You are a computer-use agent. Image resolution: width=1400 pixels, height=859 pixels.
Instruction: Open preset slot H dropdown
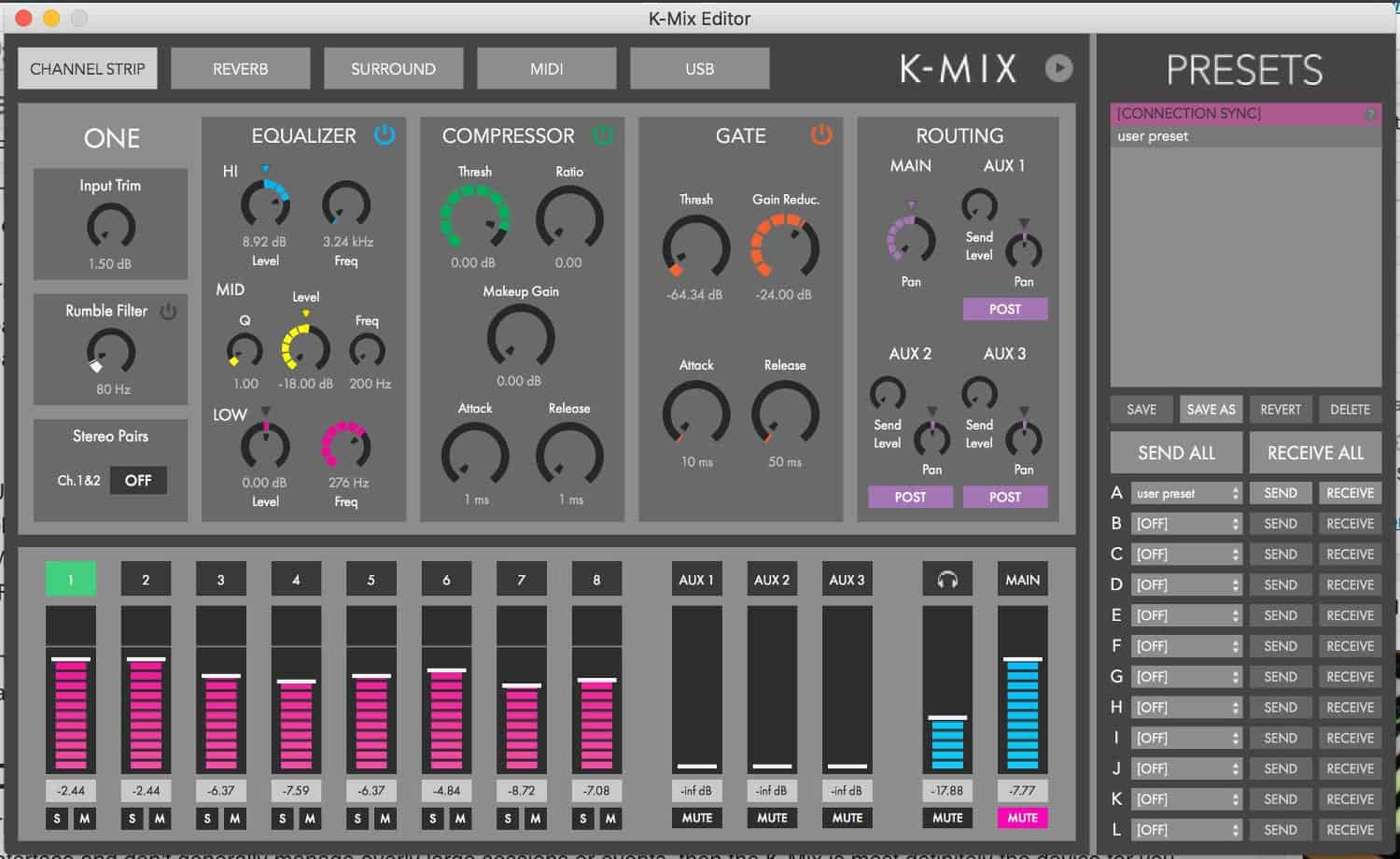tap(1187, 707)
